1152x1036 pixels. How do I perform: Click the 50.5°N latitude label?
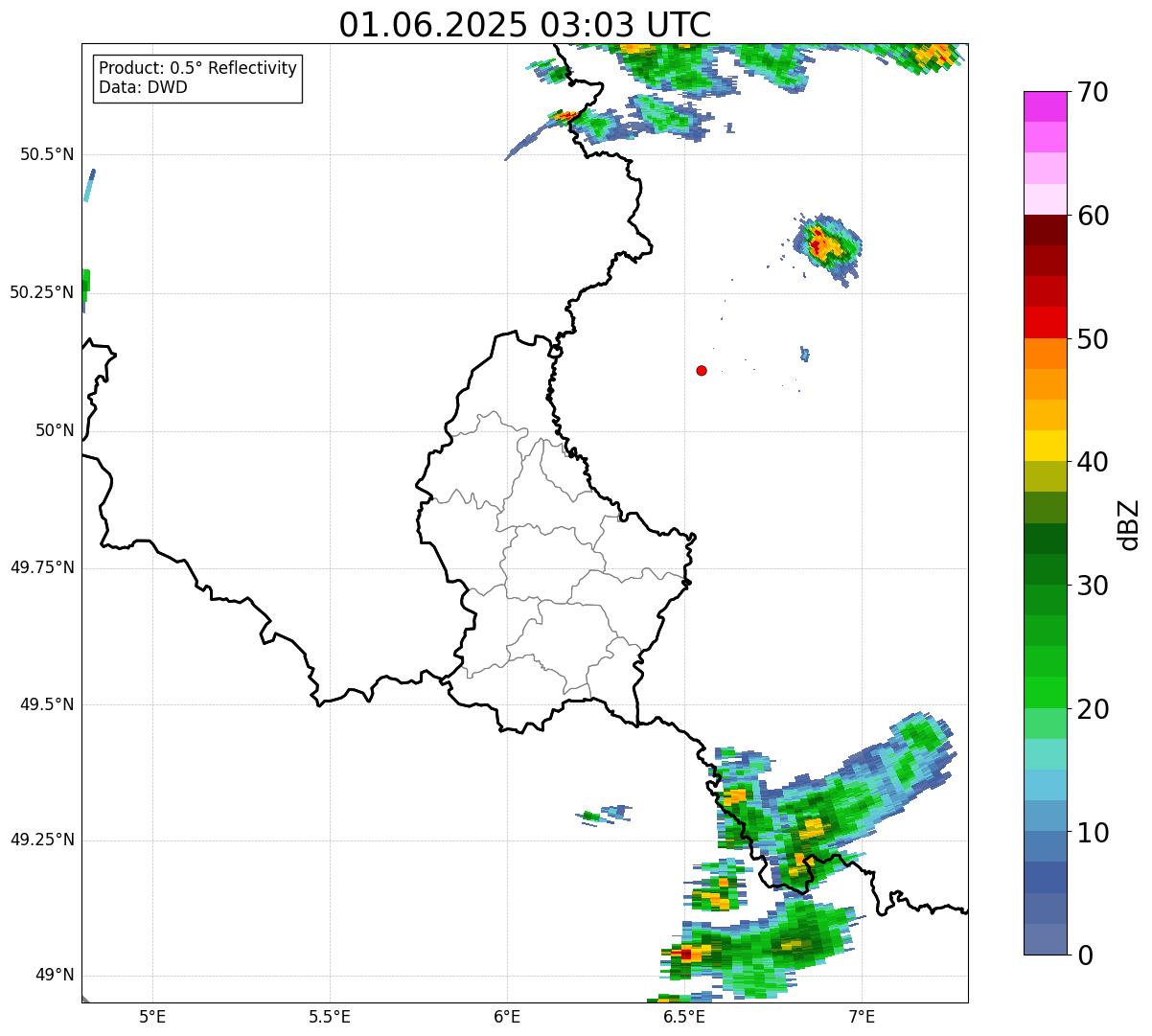tap(47, 154)
